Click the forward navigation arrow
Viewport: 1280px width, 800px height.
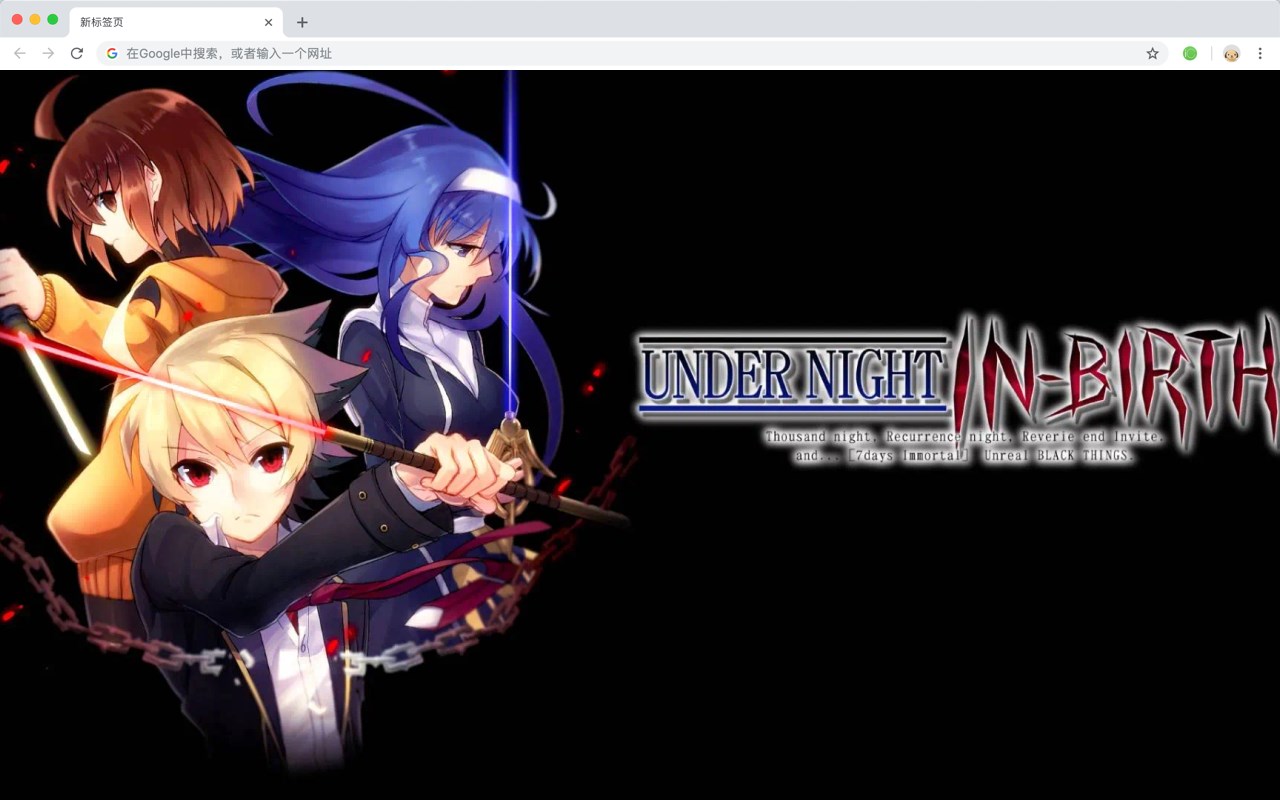[48, 53]
